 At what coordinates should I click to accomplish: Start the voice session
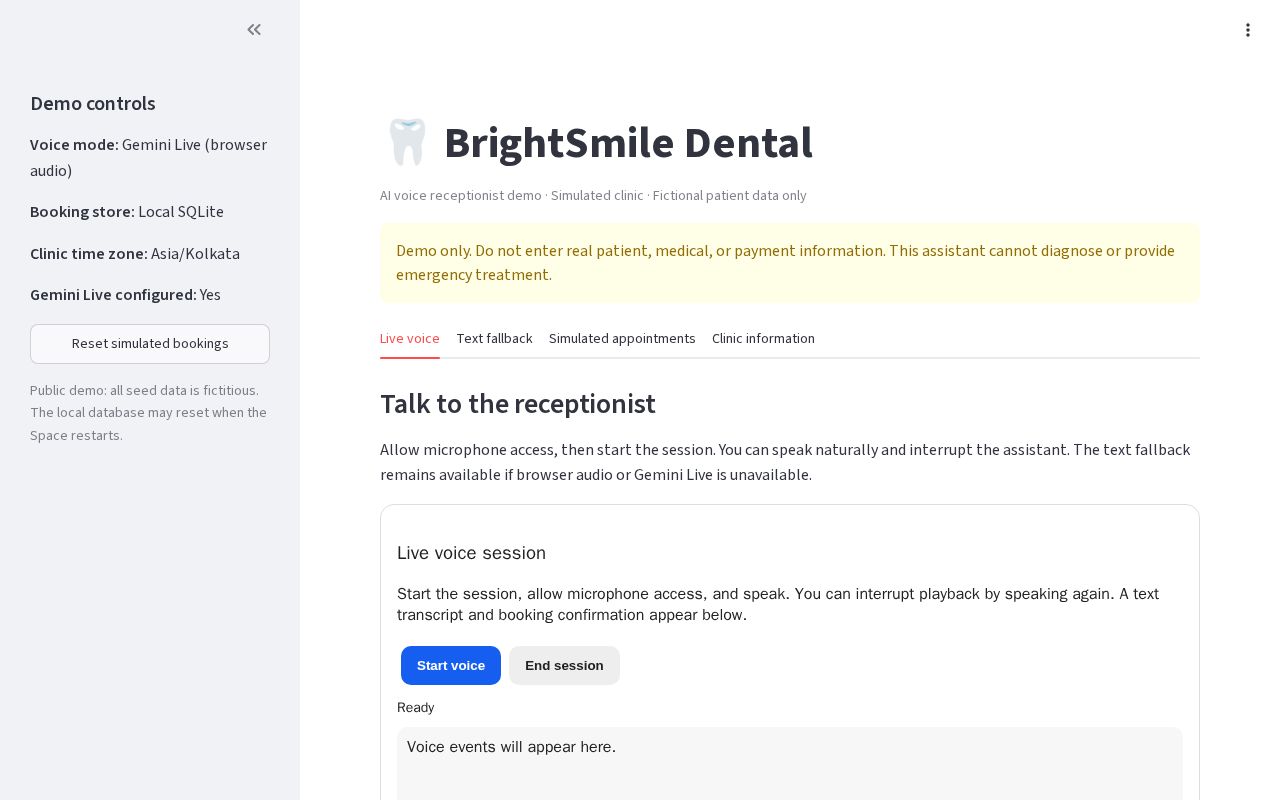[x=451, y=666]
